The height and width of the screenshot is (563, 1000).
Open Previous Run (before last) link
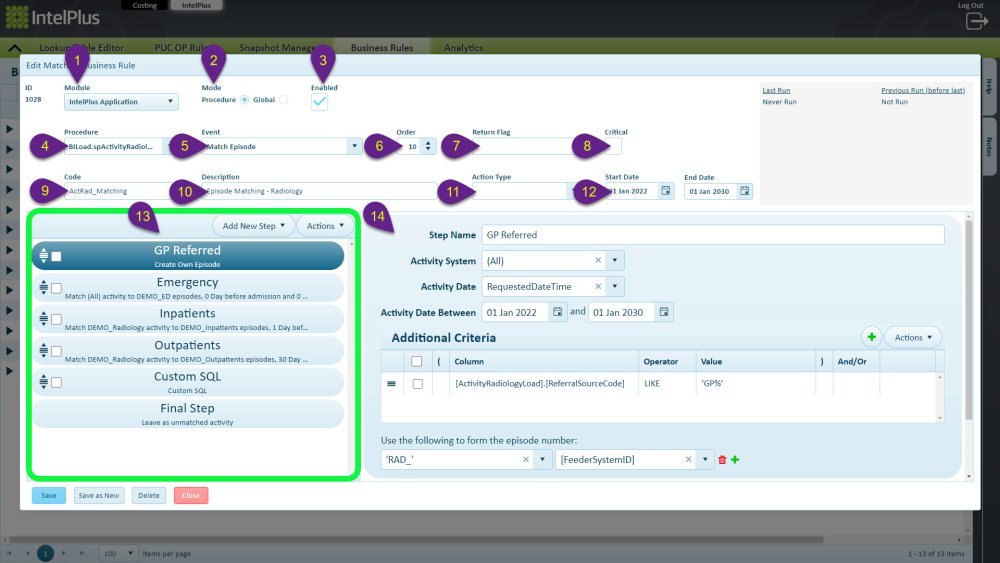pos(923,91)
